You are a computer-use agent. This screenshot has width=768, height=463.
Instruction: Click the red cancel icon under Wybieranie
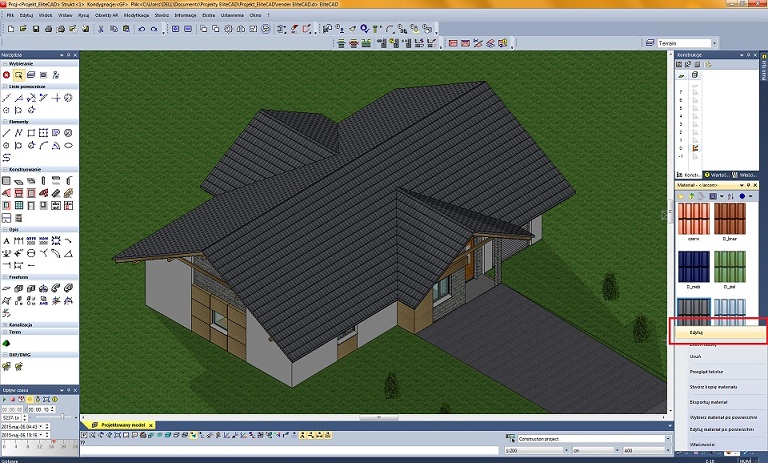coord(6,75)
